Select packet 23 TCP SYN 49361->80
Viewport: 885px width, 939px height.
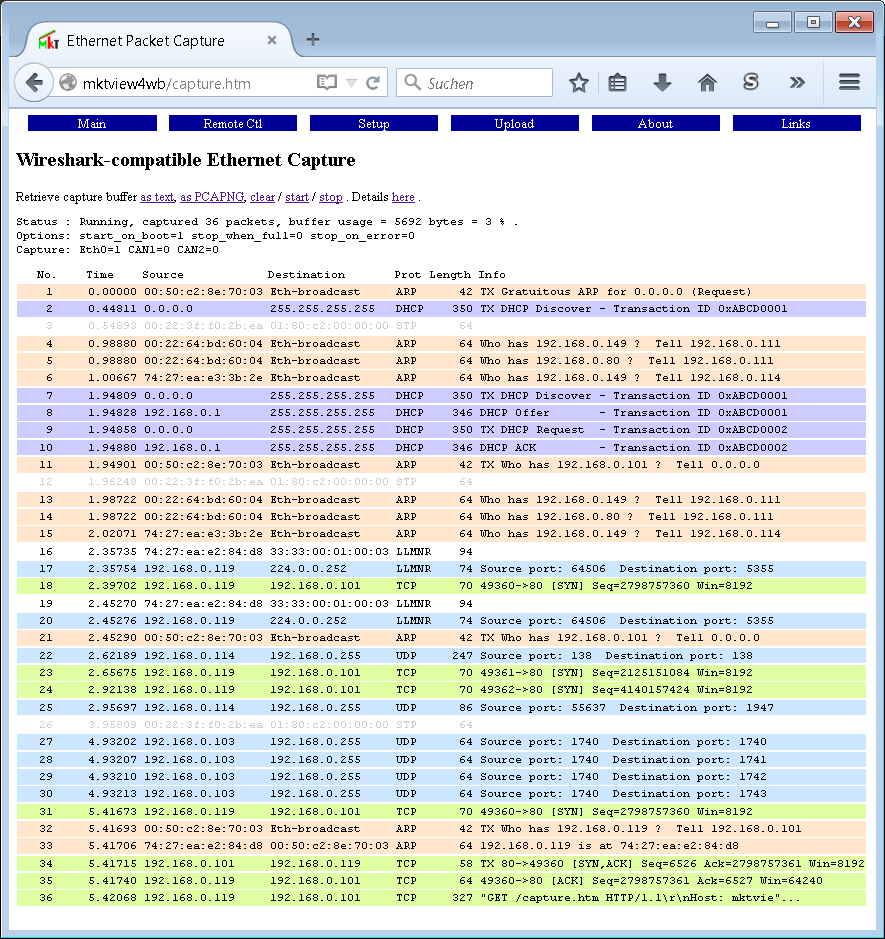441,673
